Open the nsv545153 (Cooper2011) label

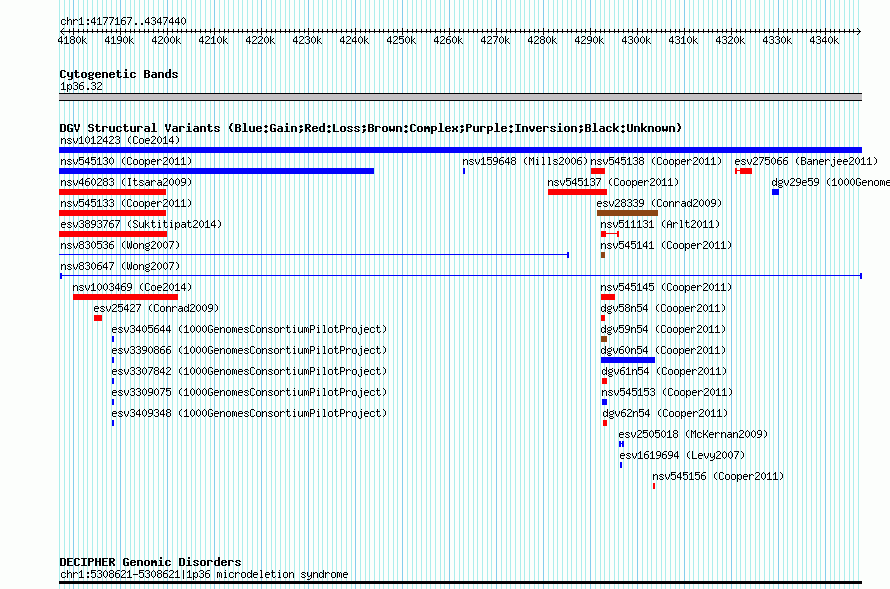tap(668, 392)
